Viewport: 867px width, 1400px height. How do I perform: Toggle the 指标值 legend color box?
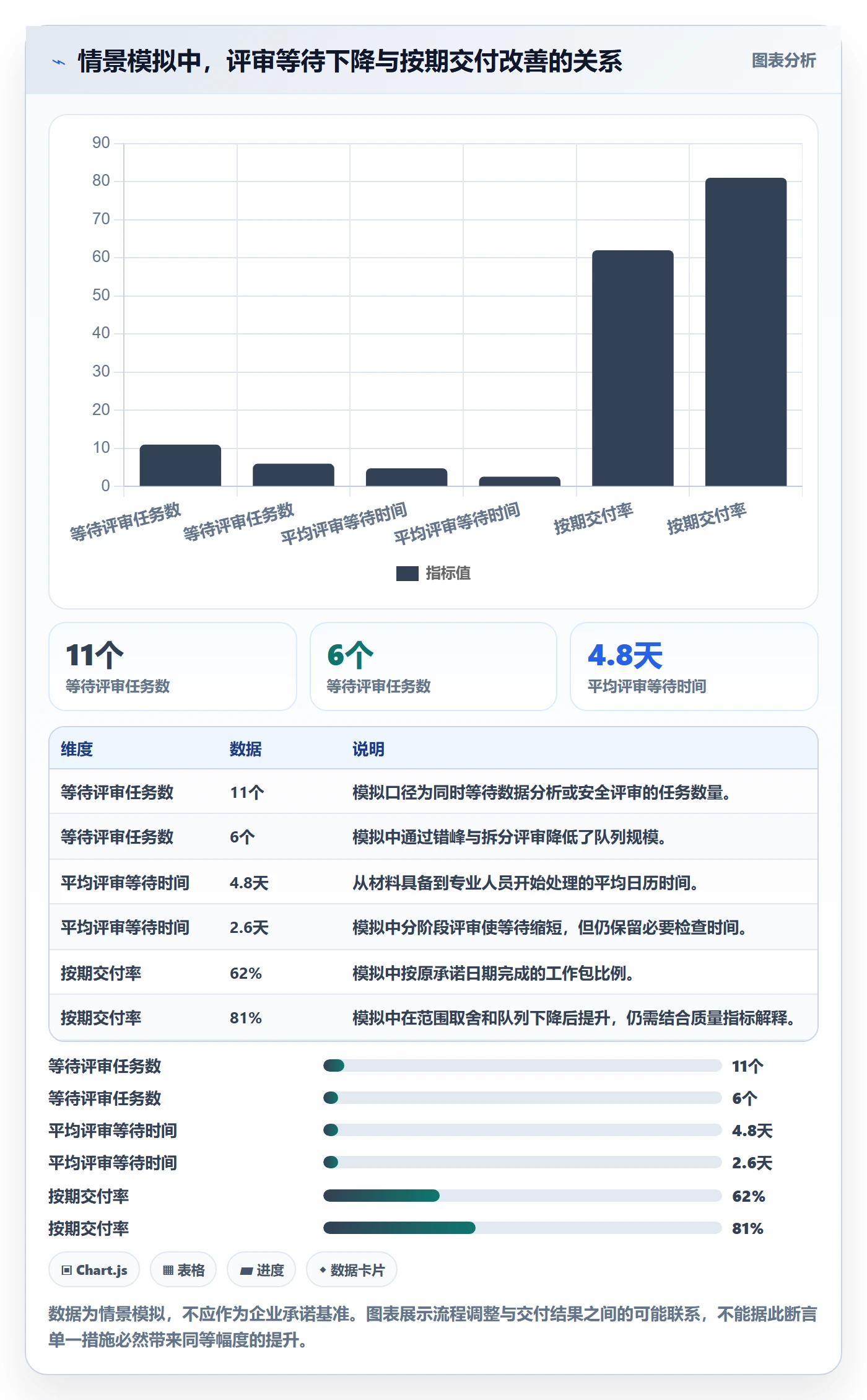click(407, 574)
